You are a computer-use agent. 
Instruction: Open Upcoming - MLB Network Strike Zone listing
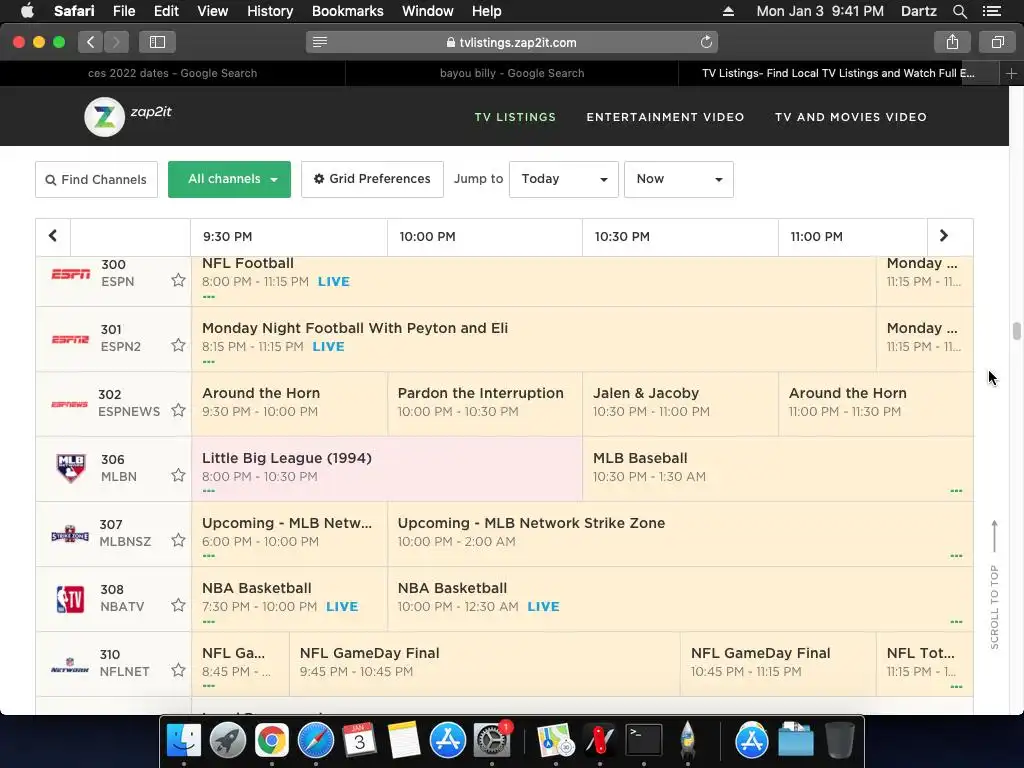(x=680, y=534)
